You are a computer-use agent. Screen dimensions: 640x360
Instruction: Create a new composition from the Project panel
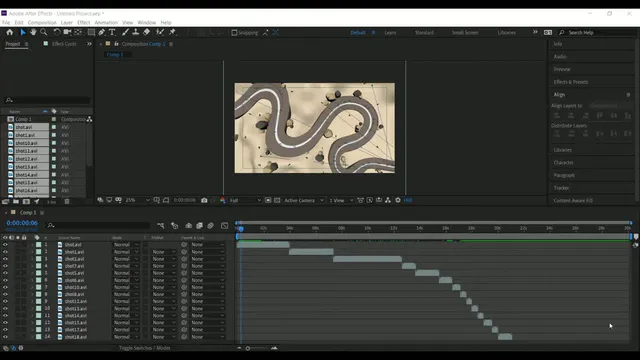pyautogui.click(x=26, y=201)
